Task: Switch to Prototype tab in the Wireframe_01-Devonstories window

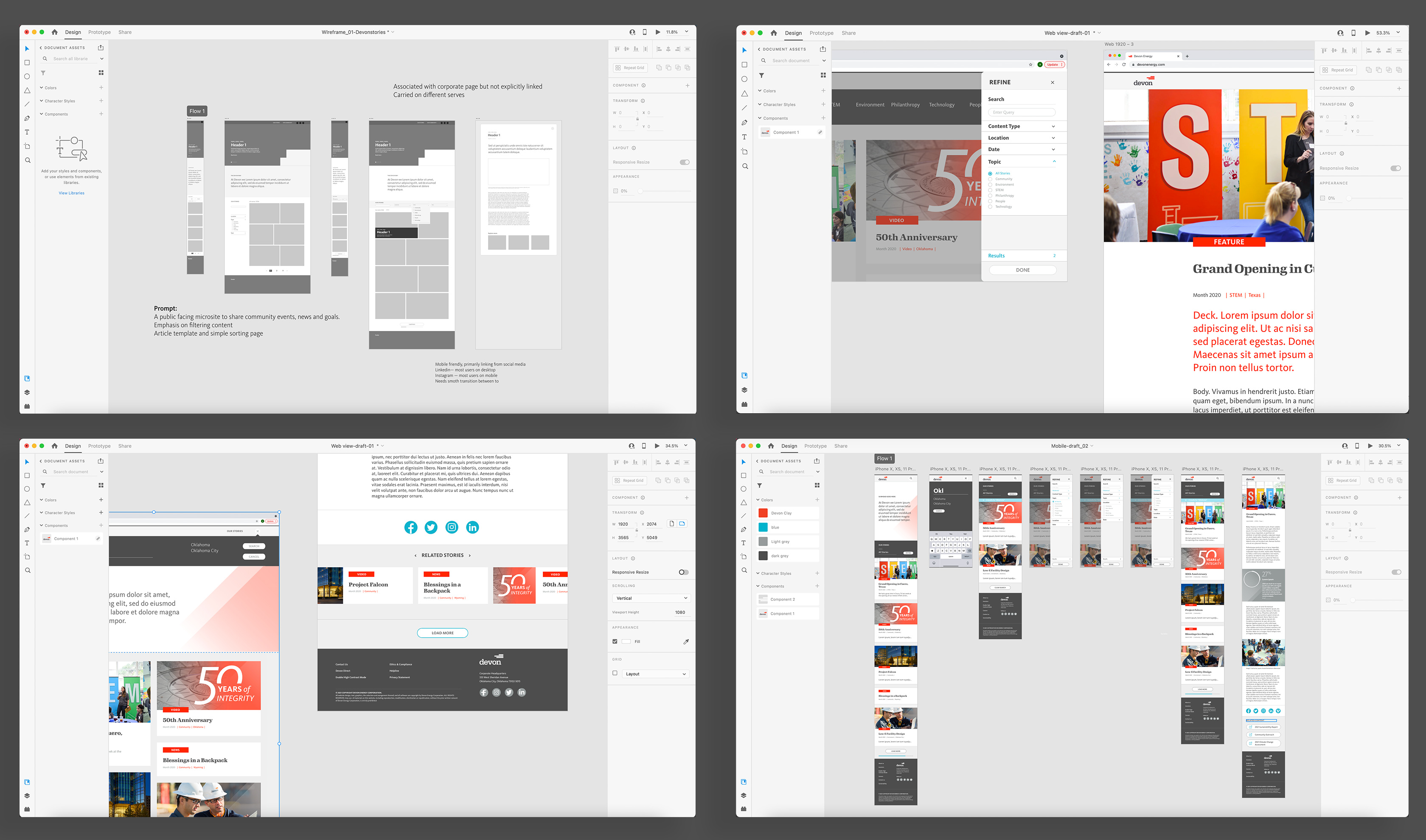Action: click(x=99, y=32)
